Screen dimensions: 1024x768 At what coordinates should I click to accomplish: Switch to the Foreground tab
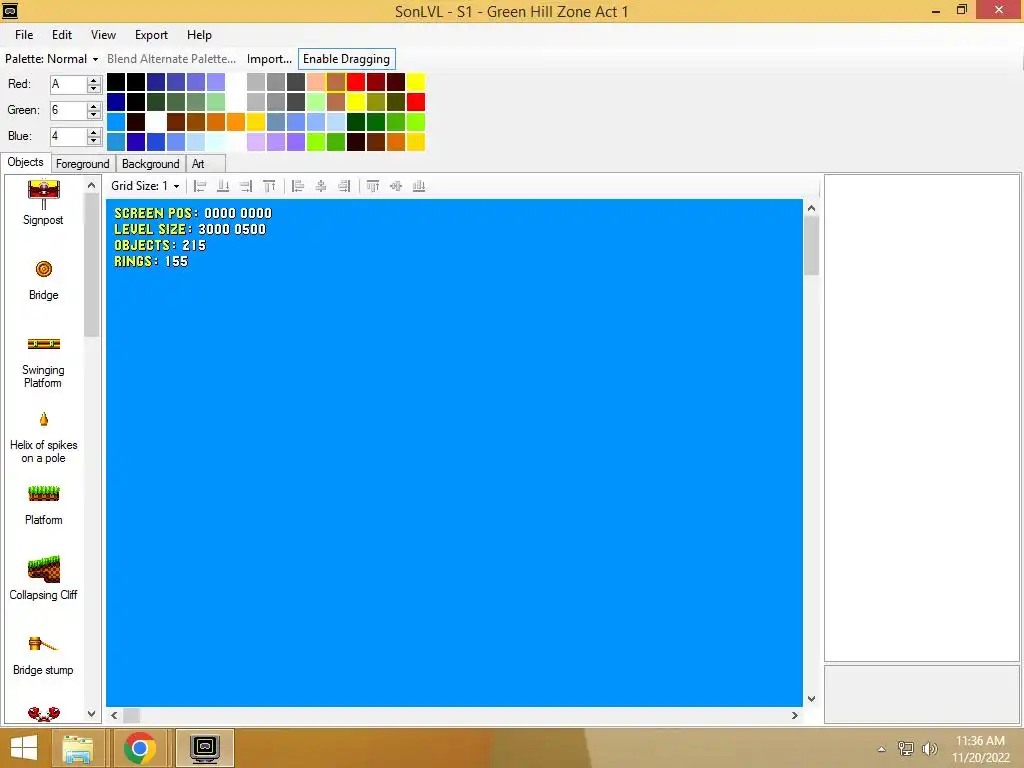82,164
